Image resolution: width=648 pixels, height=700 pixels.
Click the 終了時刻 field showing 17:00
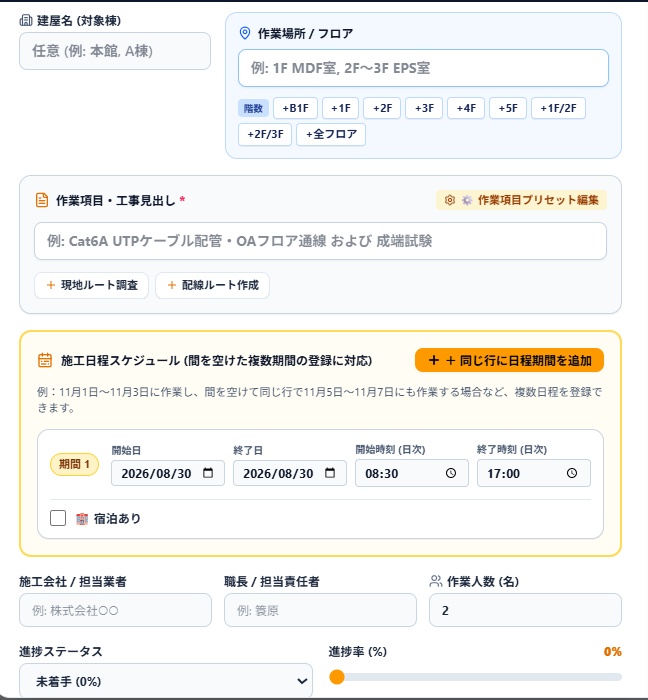pos(534,473)
